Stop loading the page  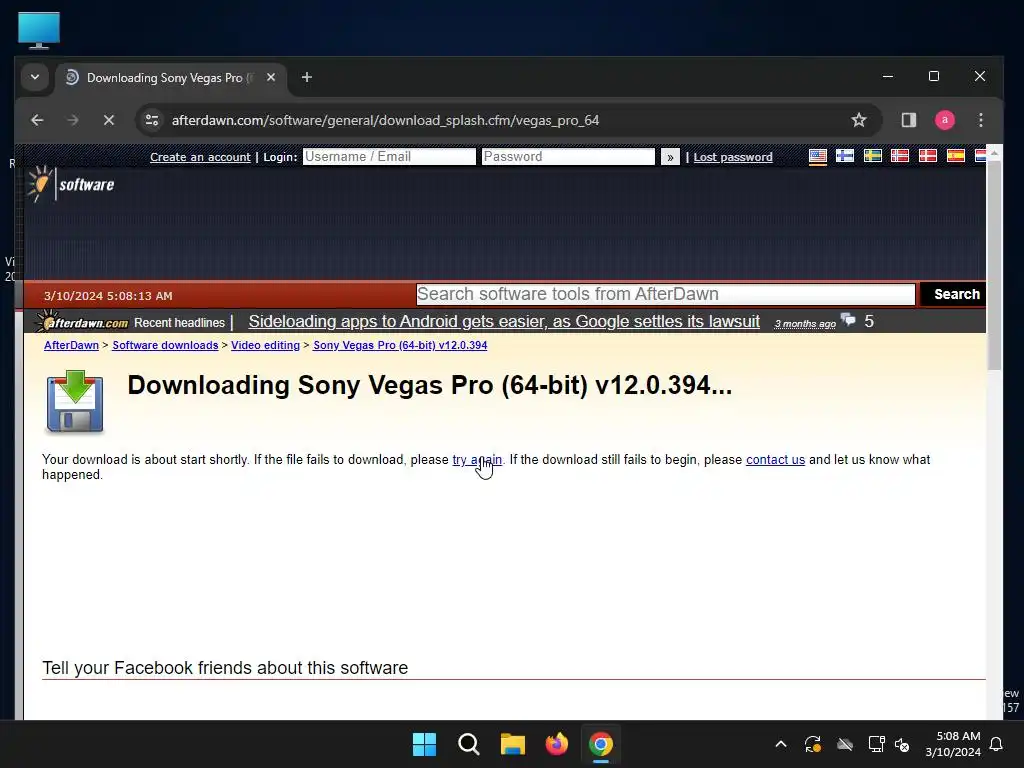click(109, 120)
